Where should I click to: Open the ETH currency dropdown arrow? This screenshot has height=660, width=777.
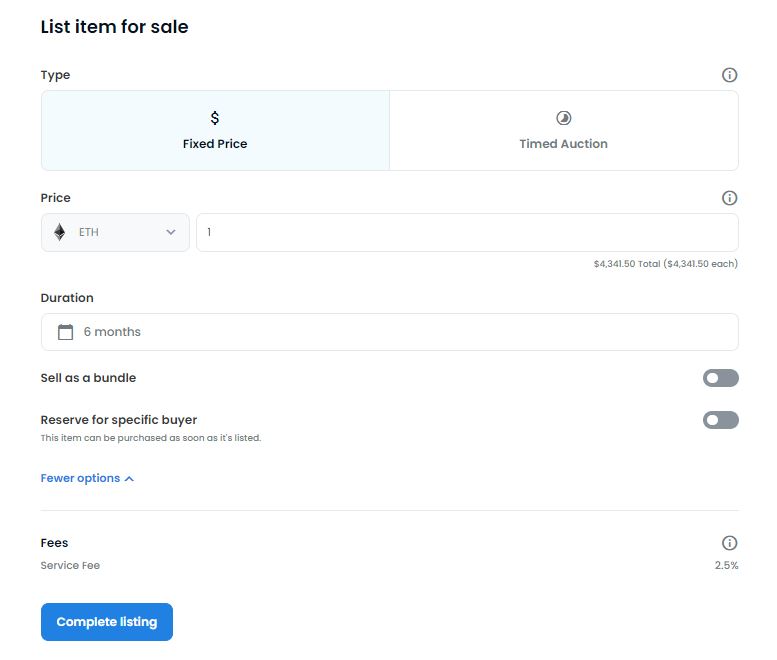pos(171,232)
